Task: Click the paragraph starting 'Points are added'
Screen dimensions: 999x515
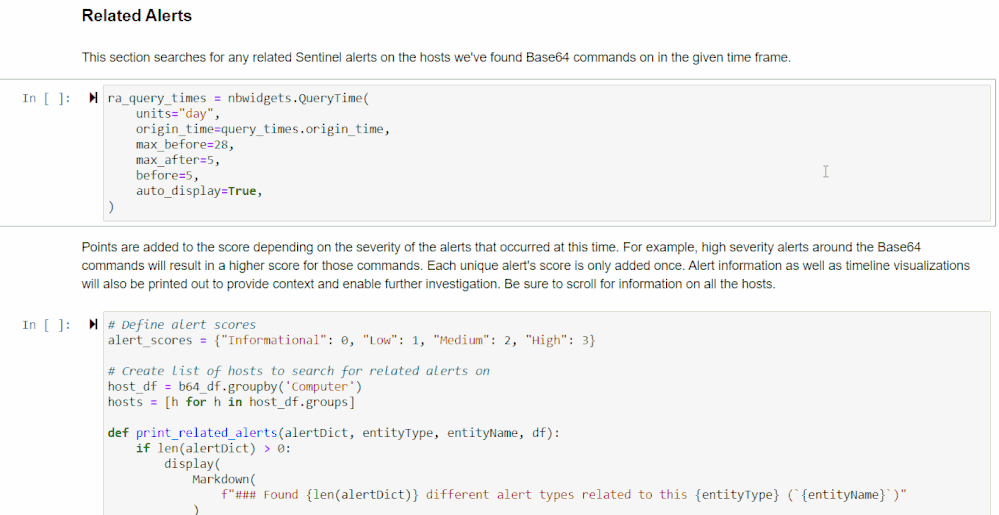Action: point(526,265)
